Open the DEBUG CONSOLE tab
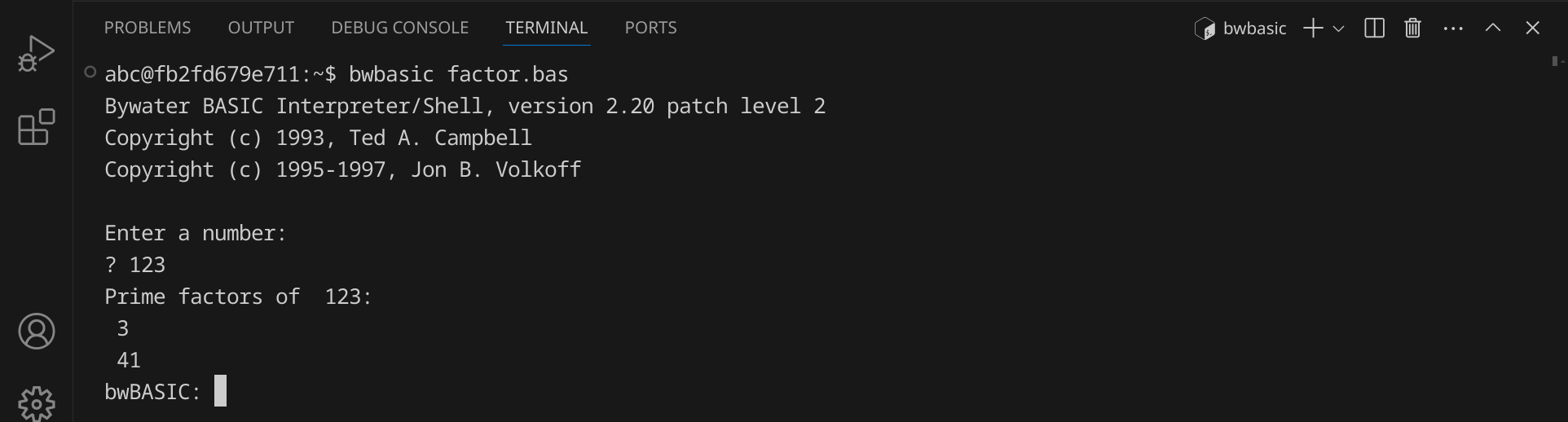Viewport: 1568px width, 422px height. click(x=399, y=28)
